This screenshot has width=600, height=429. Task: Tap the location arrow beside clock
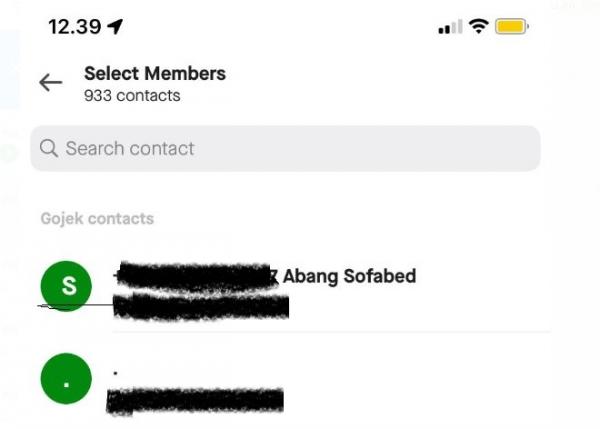(x=115, y=27)
